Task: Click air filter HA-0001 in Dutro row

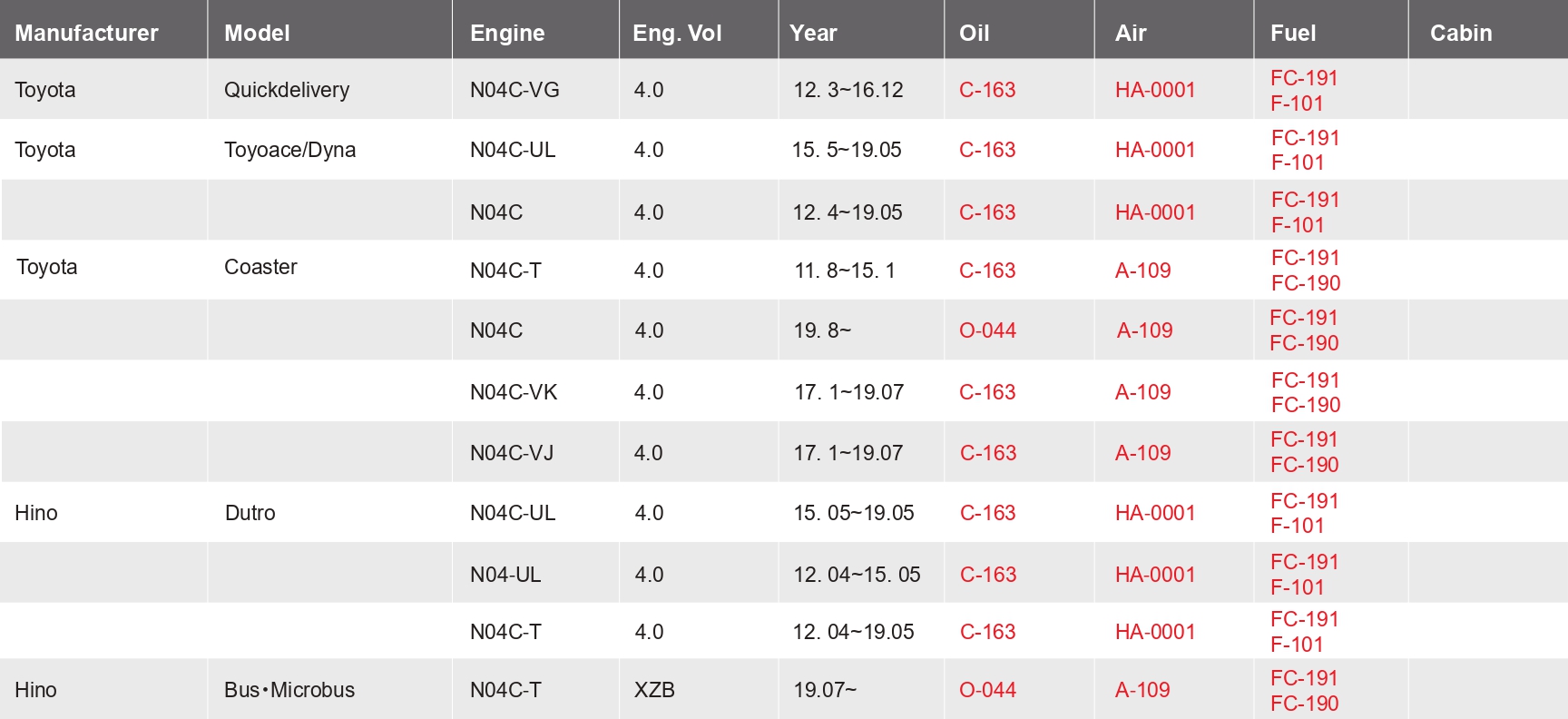Action: pos(1155,513)
